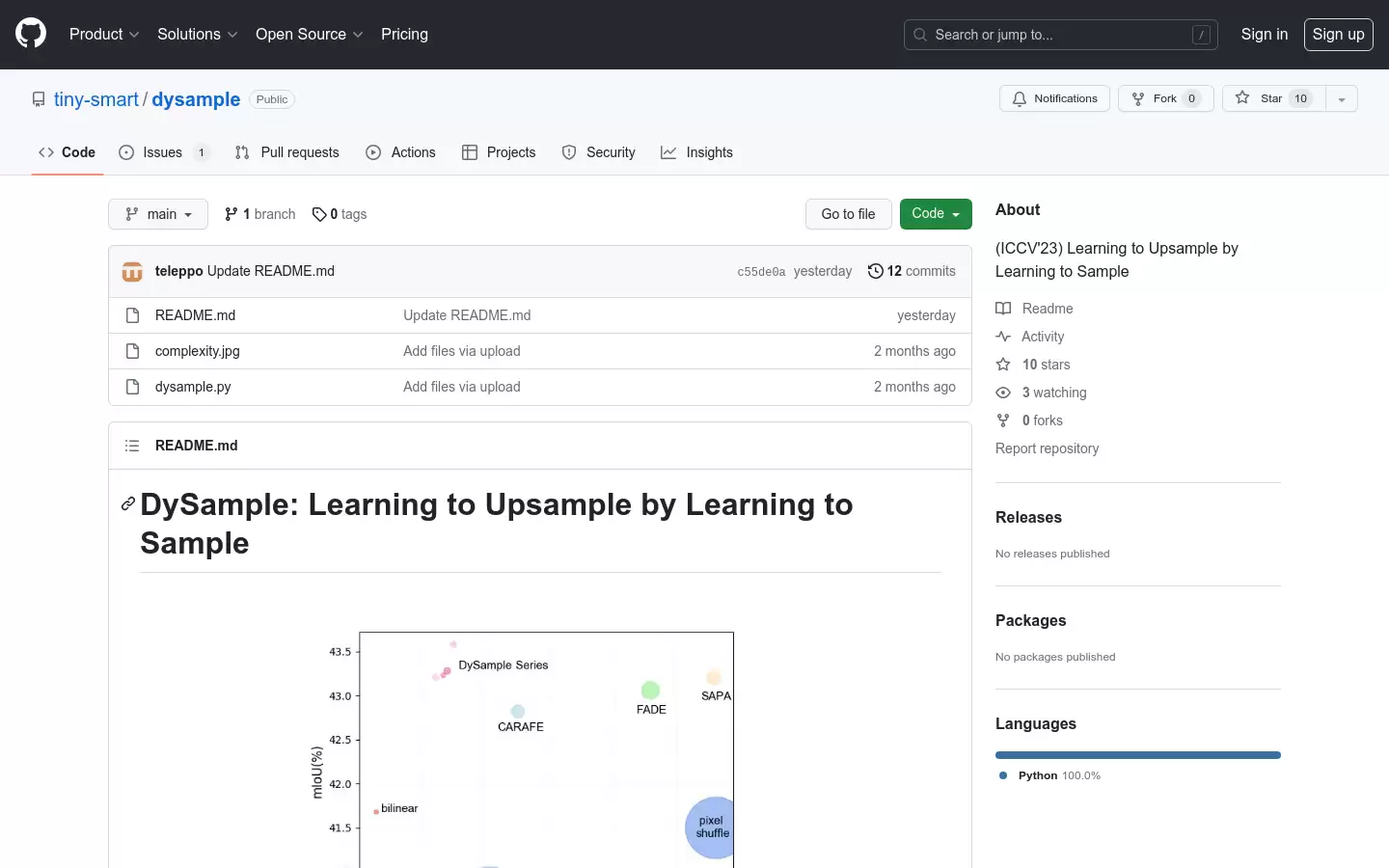Expand the main branch dropdown

(158, 214)
